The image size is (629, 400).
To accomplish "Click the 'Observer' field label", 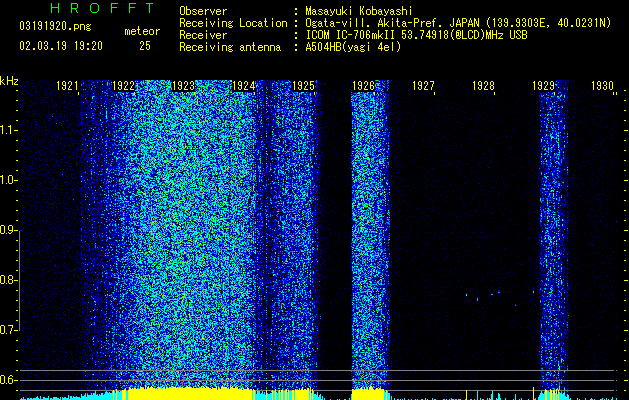I will coord(203,11).
